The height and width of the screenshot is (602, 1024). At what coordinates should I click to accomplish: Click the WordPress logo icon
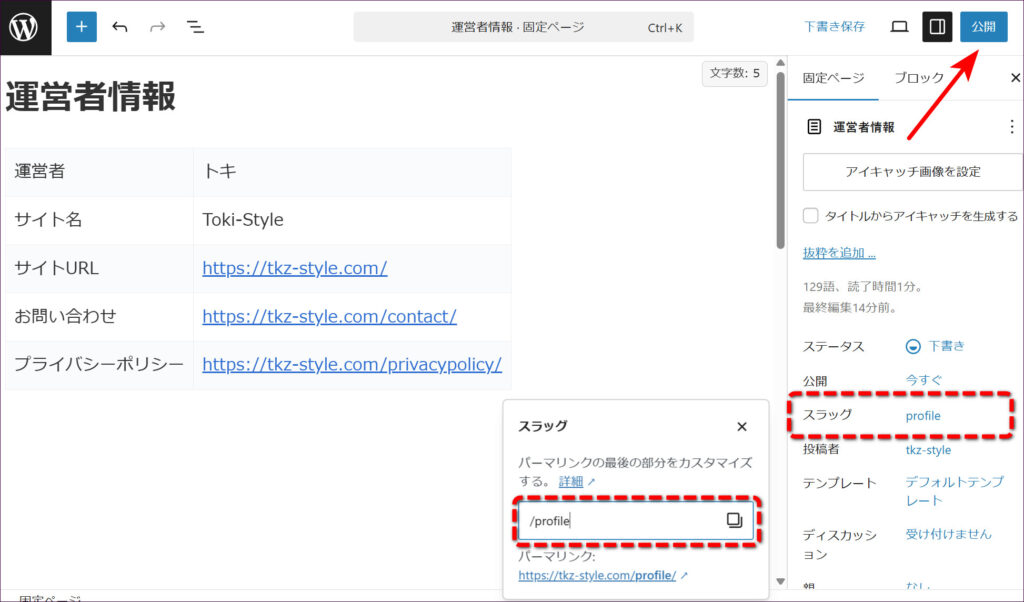25,27
